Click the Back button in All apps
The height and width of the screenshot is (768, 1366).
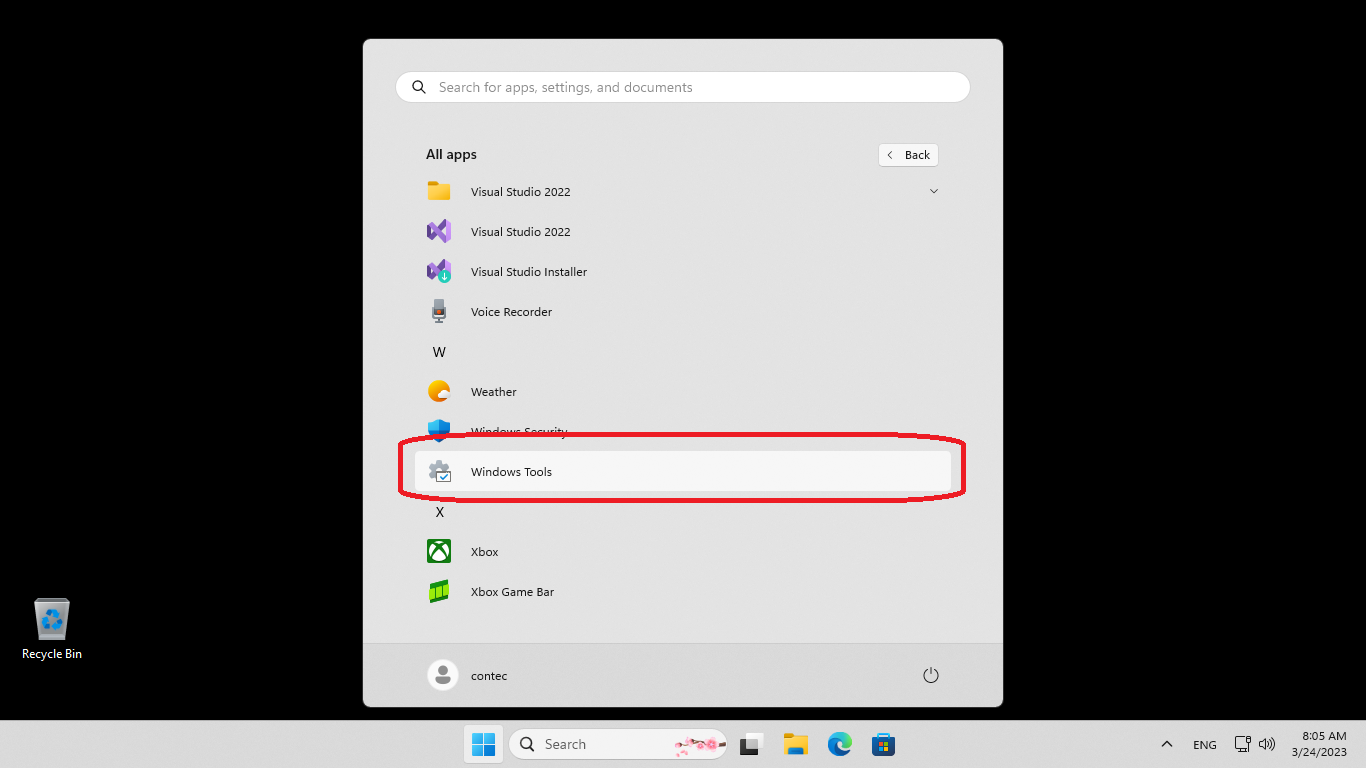(x=908, y=155)
